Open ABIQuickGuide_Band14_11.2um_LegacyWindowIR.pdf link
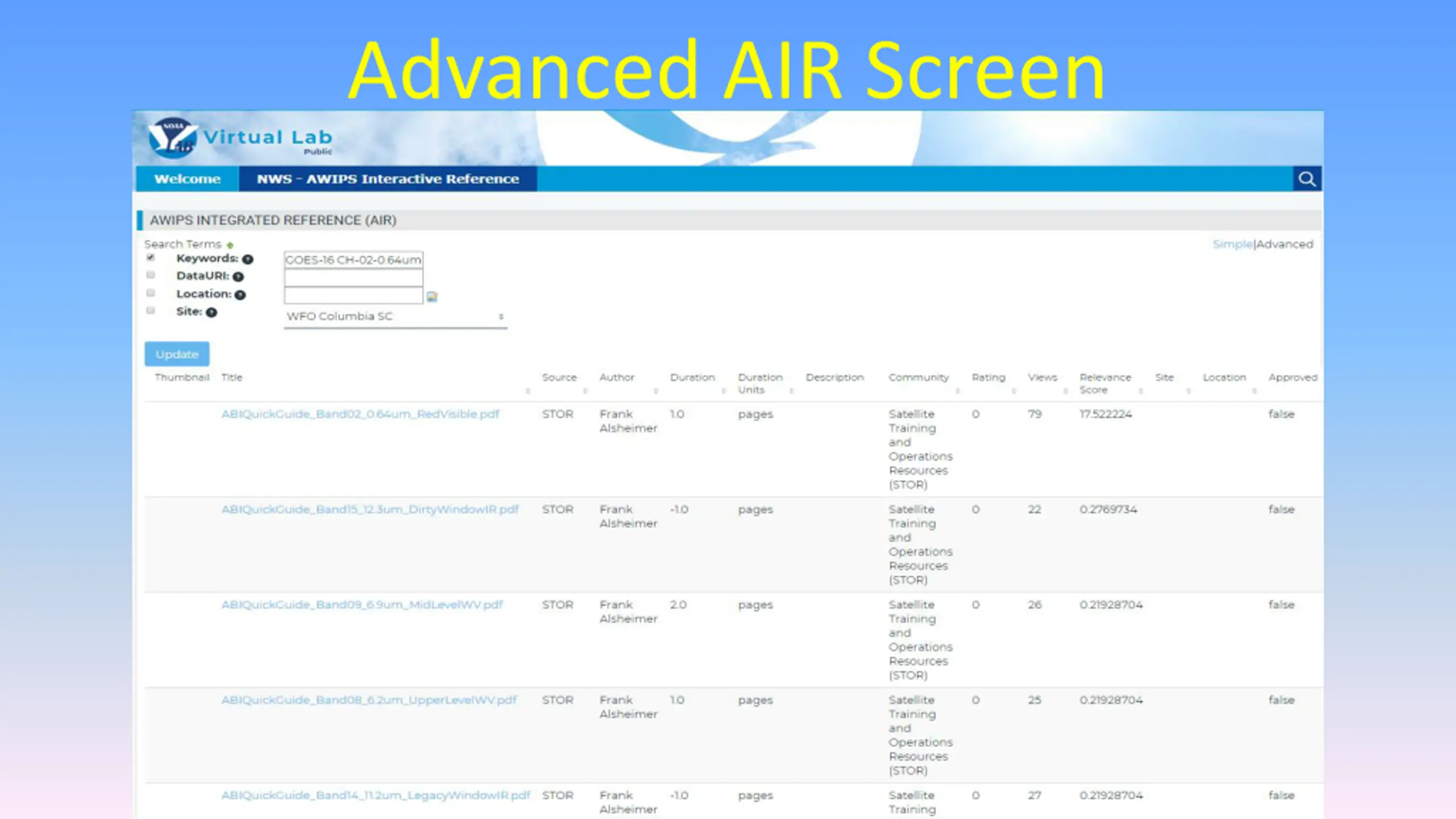The image size is (1456, 819). click(x=376, y=796)
